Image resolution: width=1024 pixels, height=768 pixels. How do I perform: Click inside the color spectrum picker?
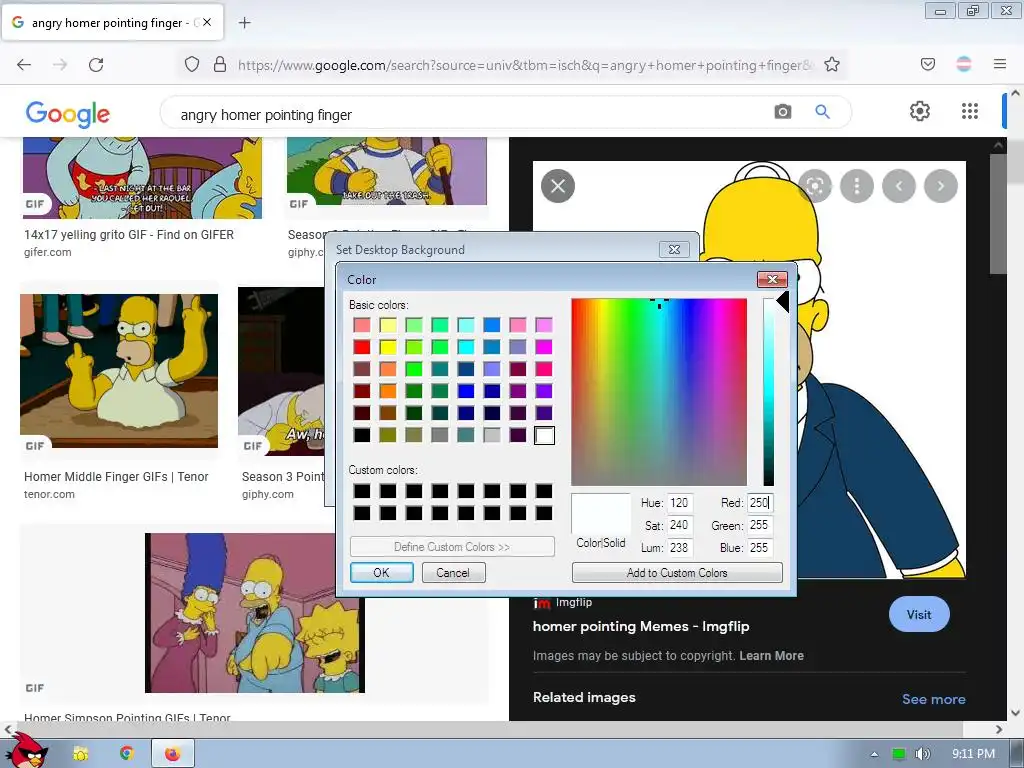point(659,392)
